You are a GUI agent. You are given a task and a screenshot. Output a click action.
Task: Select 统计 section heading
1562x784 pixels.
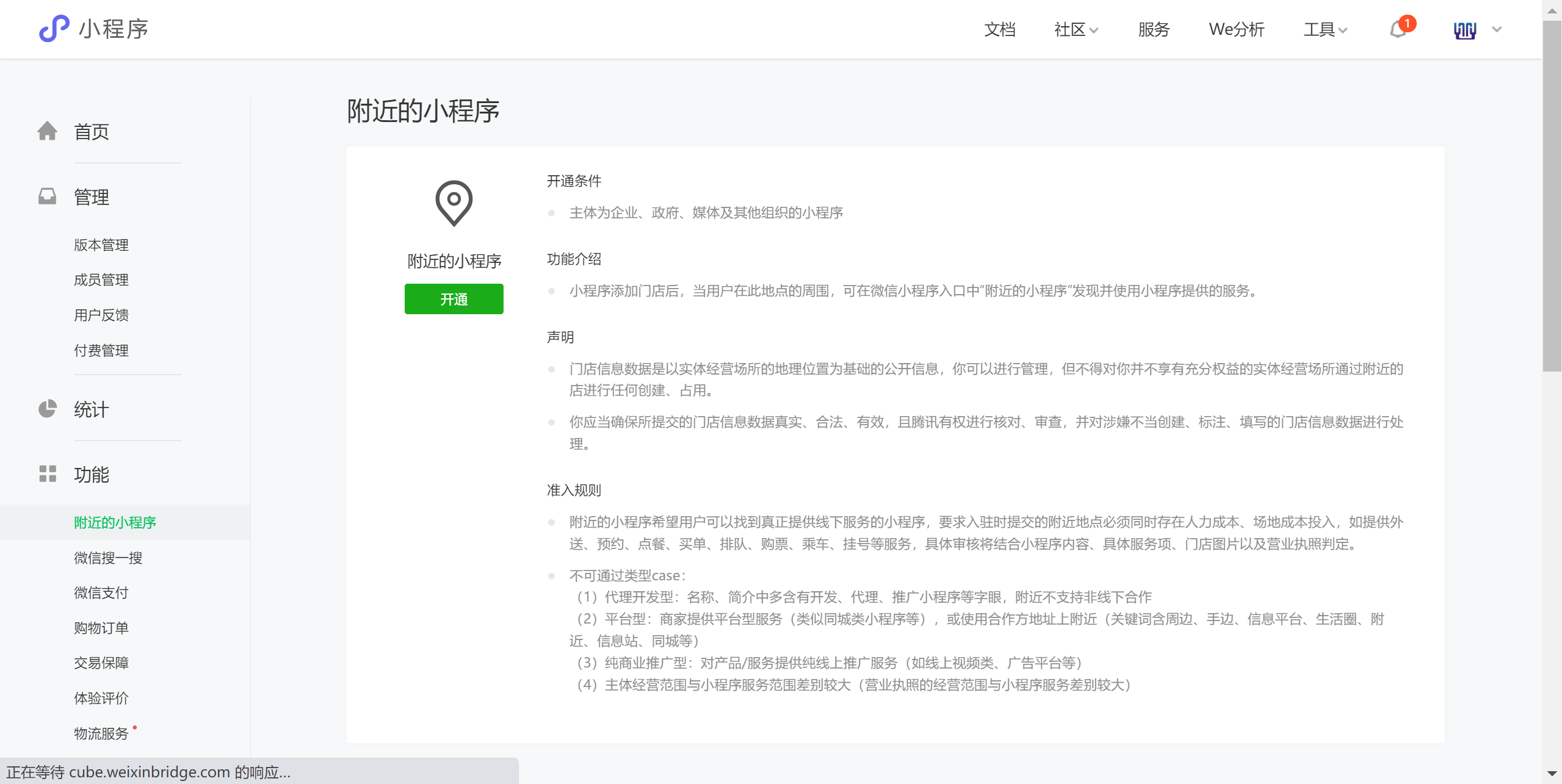pos(92,409)
